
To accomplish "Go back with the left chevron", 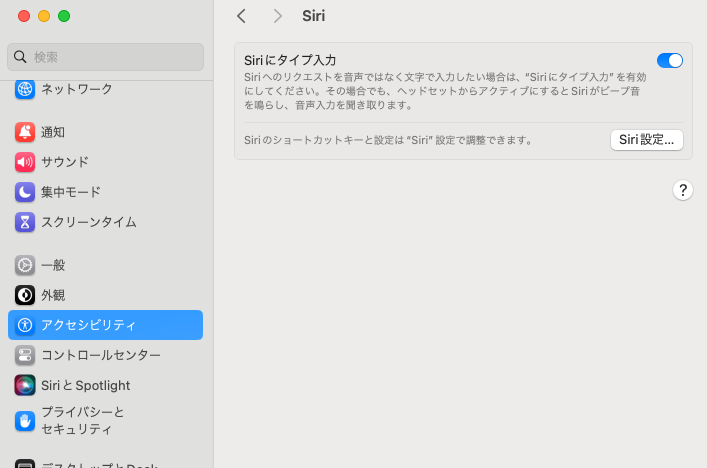I will coord(242,16).
